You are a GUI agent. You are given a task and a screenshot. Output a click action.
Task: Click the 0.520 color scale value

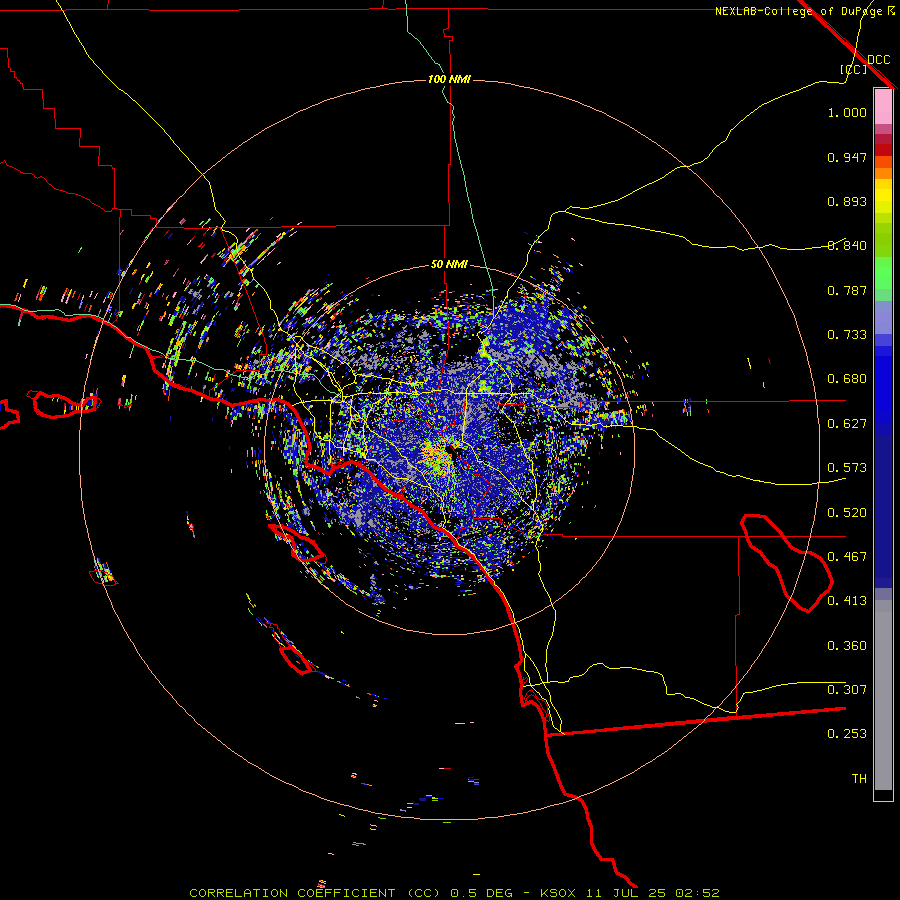point(847,513)
